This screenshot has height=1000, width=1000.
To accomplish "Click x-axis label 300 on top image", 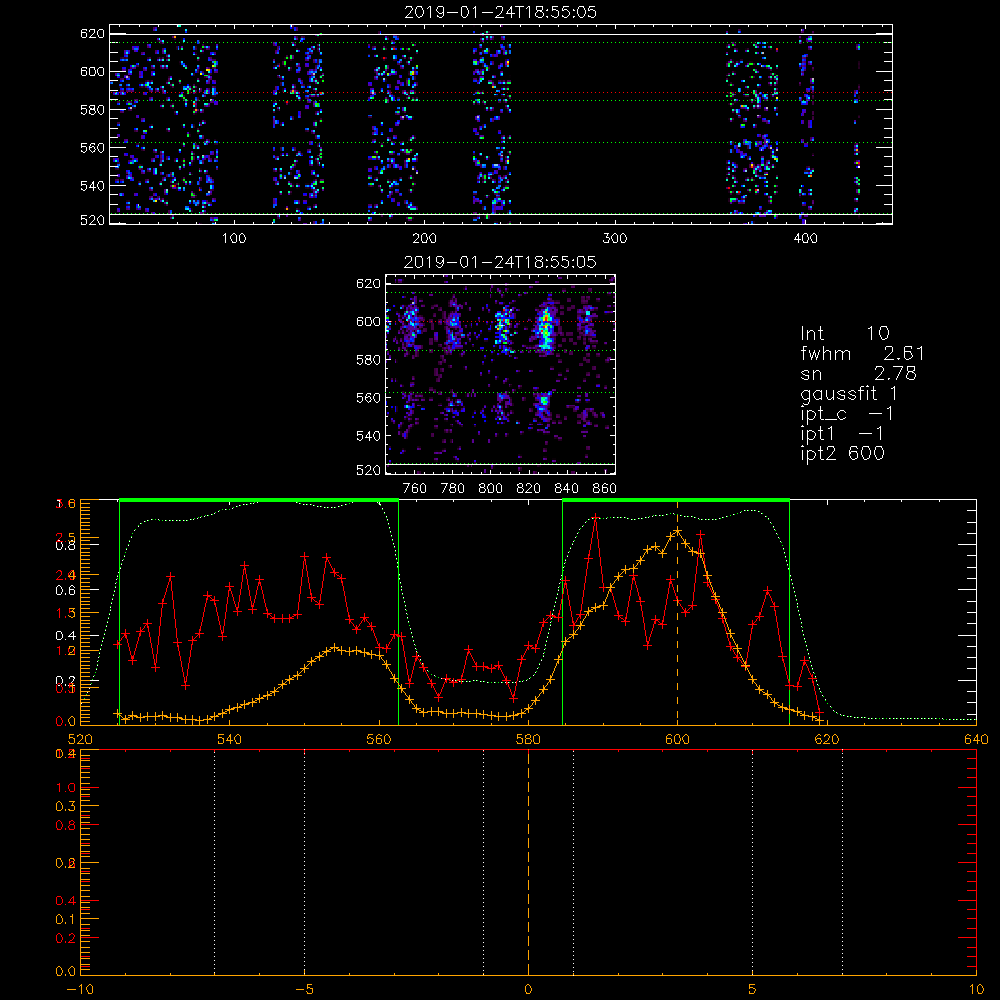I will [x=615, y=239].
